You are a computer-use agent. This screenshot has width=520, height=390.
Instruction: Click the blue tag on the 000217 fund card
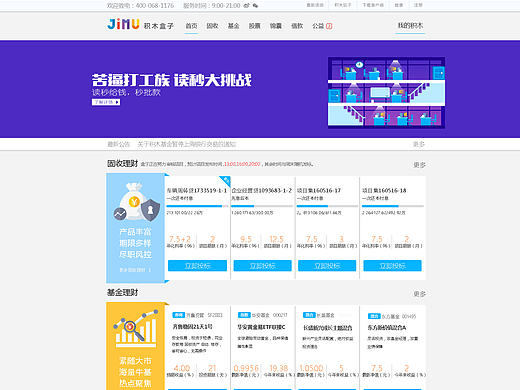coord(244,315)
